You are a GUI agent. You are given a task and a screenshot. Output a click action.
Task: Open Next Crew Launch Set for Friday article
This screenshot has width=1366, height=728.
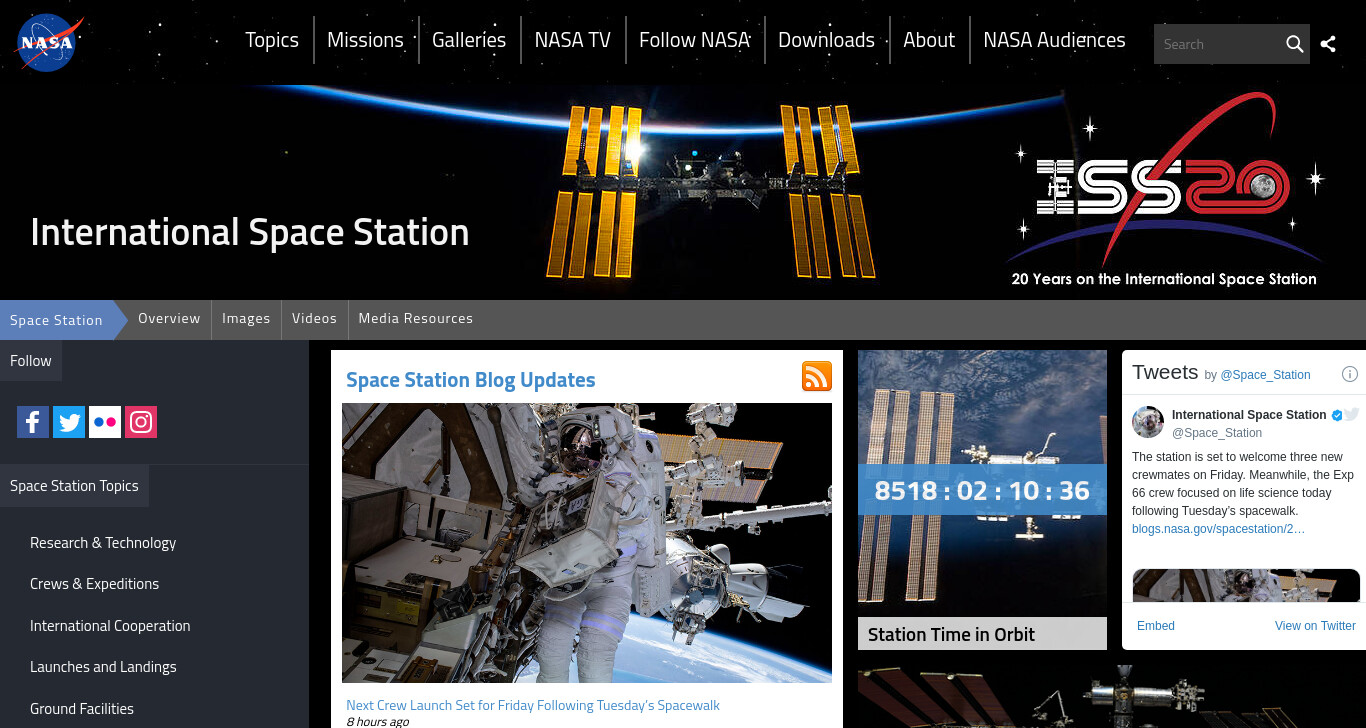point(533,706)
